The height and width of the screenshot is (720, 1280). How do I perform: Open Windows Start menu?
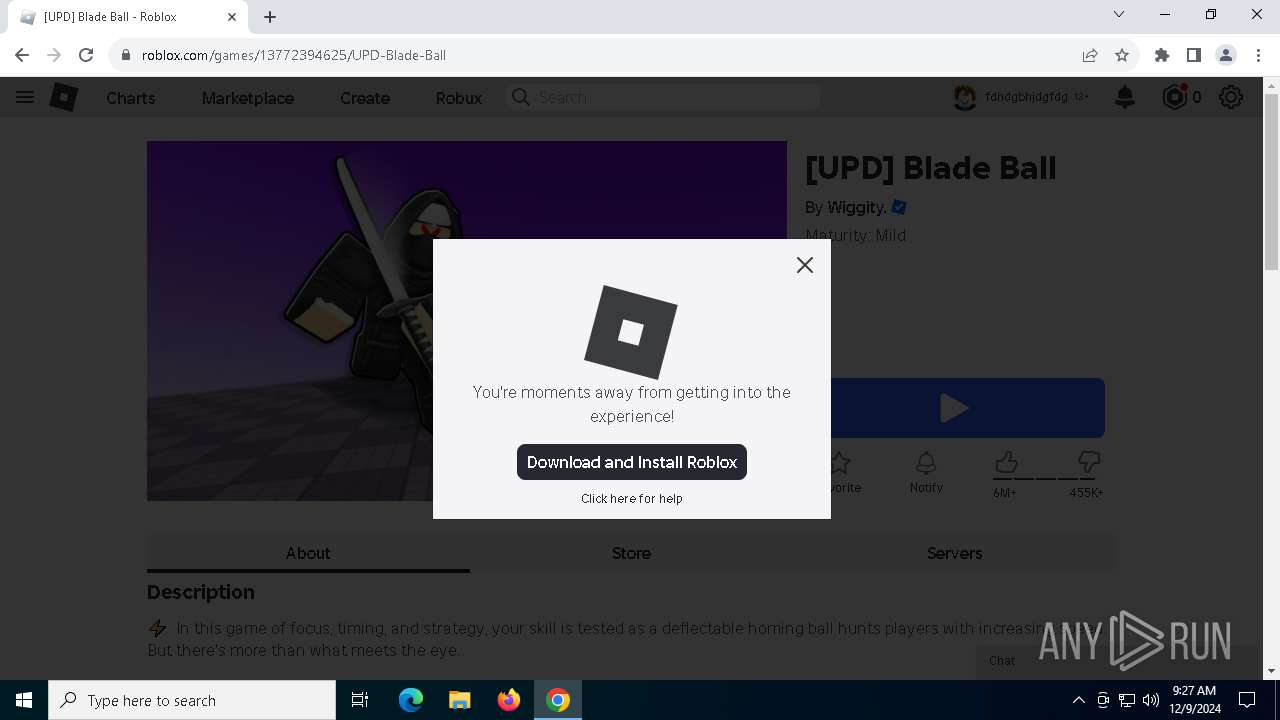(x=24, y=700)
